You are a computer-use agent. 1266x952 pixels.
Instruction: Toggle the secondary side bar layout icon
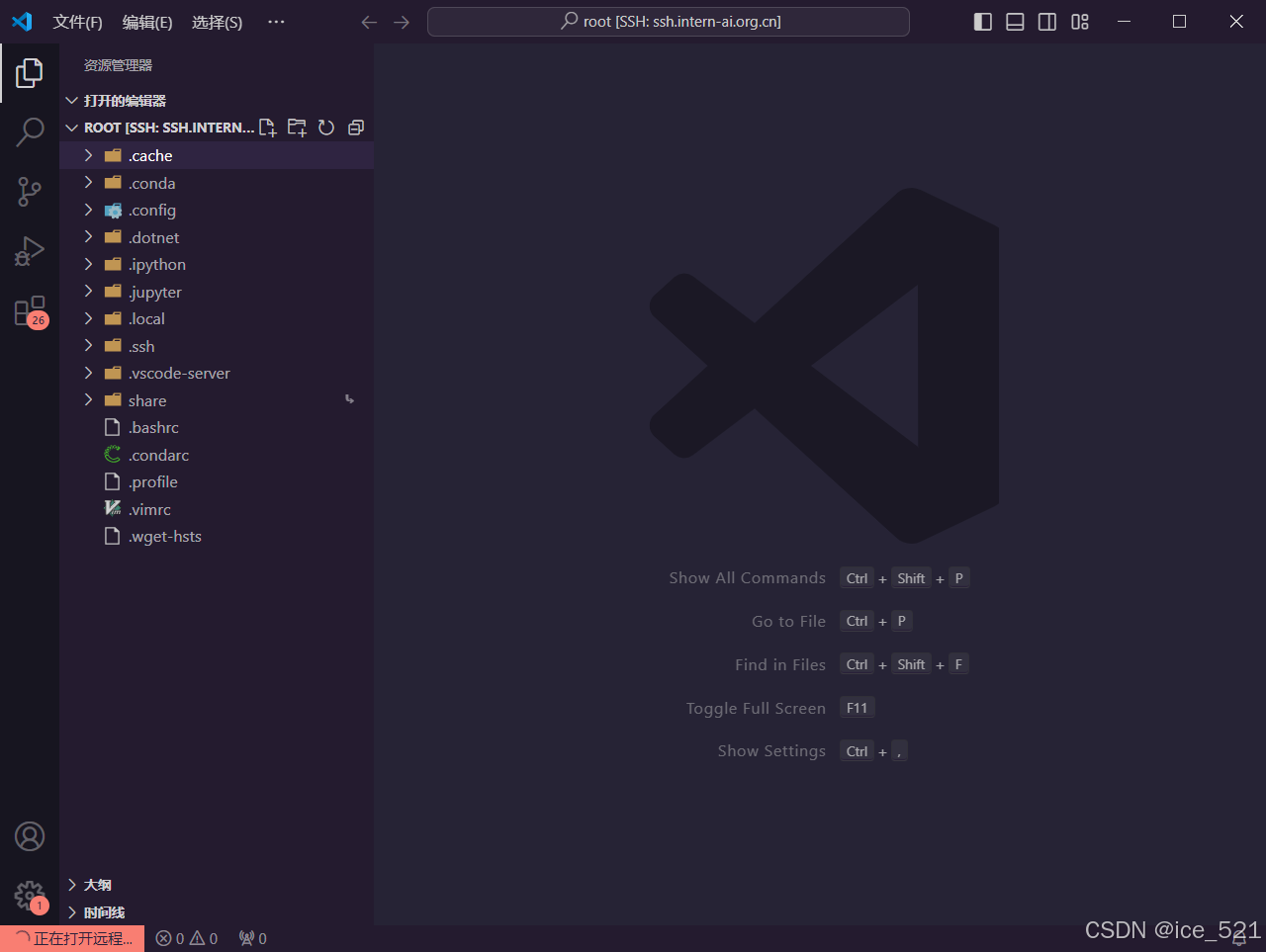[1047, 22]
